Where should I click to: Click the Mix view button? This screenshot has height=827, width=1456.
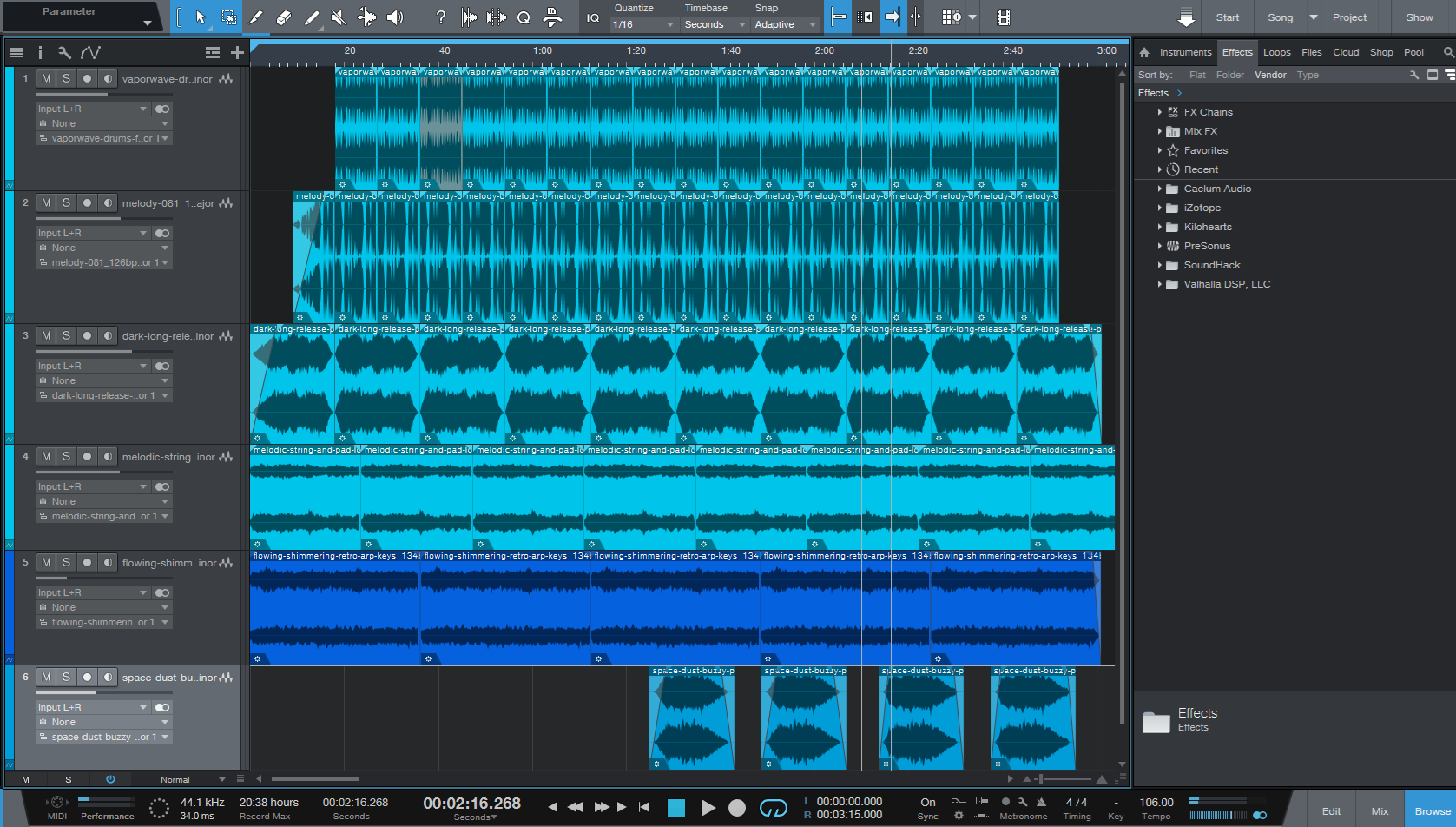1380,810
